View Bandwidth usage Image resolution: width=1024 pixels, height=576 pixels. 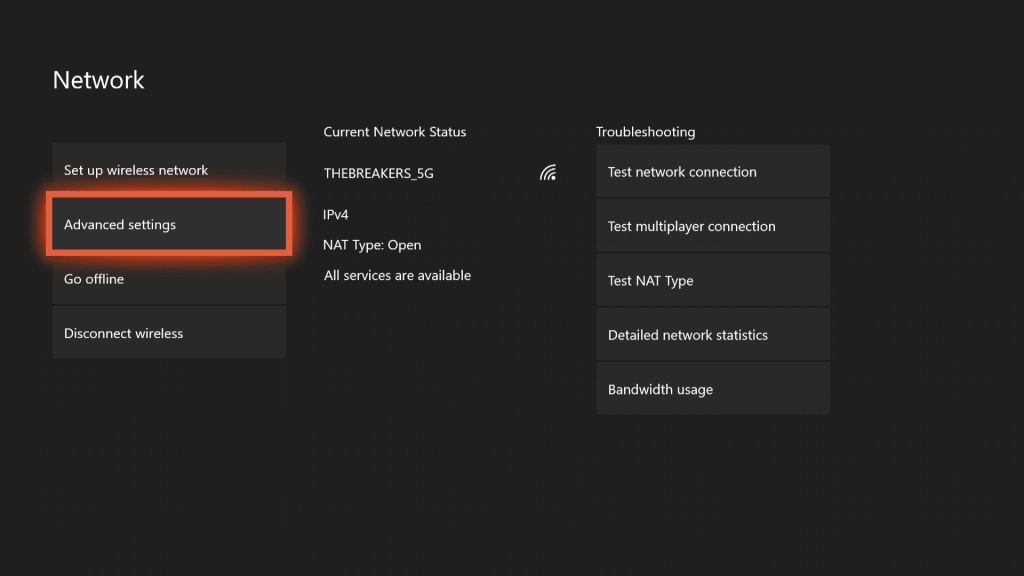pos(712,389)
